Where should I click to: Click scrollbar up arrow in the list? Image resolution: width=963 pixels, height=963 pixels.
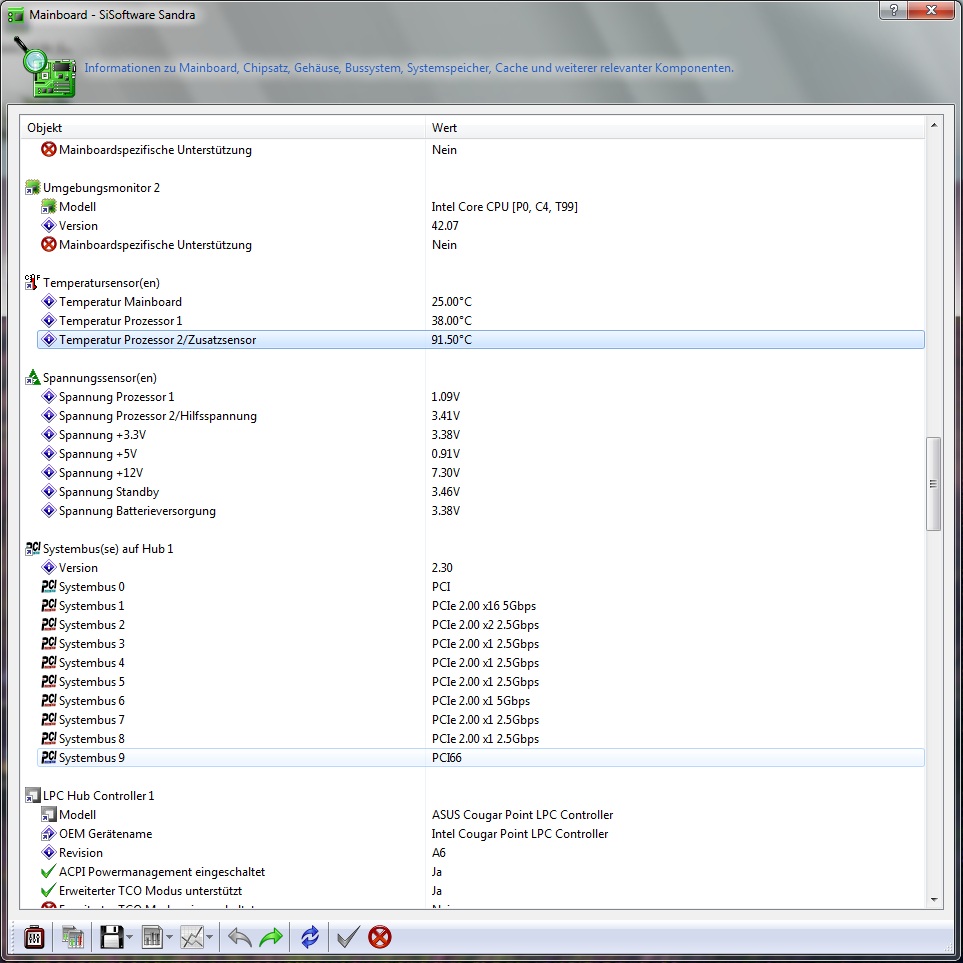(934, 125)
